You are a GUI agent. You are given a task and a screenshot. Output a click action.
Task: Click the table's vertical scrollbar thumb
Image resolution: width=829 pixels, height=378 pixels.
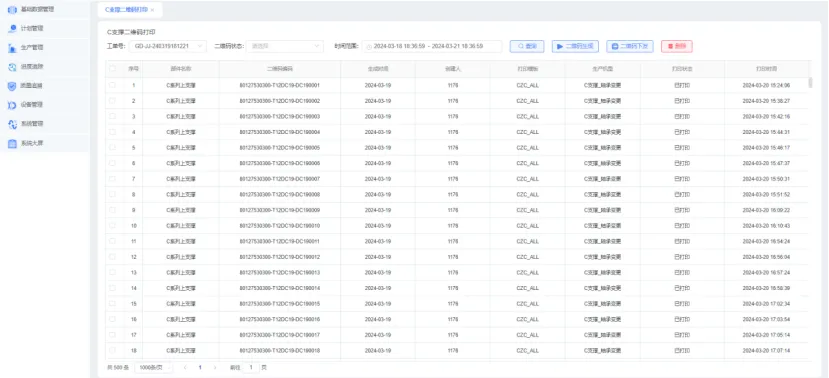tap(810, 82)
